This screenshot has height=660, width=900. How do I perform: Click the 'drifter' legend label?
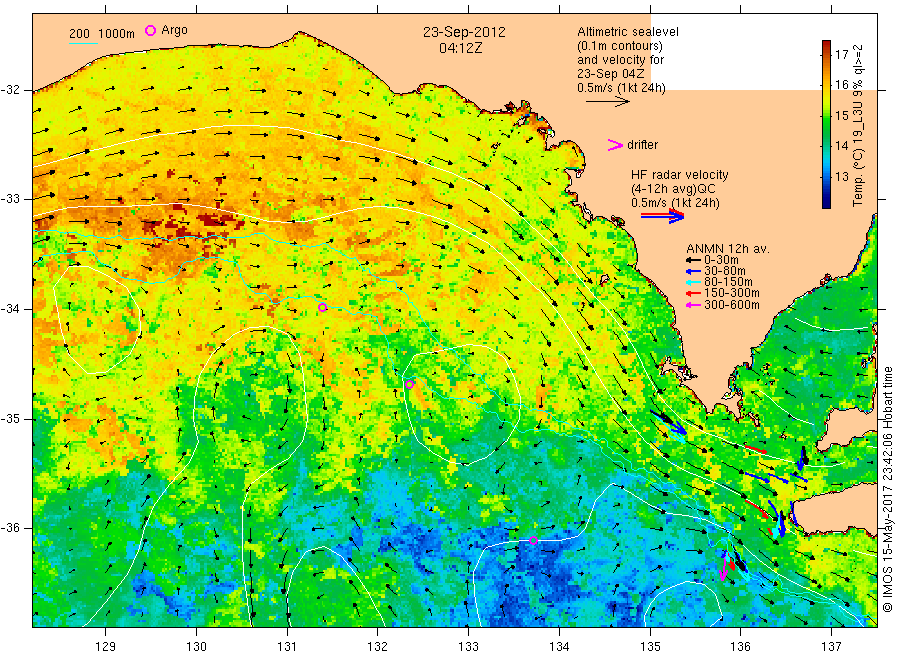point(642,145)
